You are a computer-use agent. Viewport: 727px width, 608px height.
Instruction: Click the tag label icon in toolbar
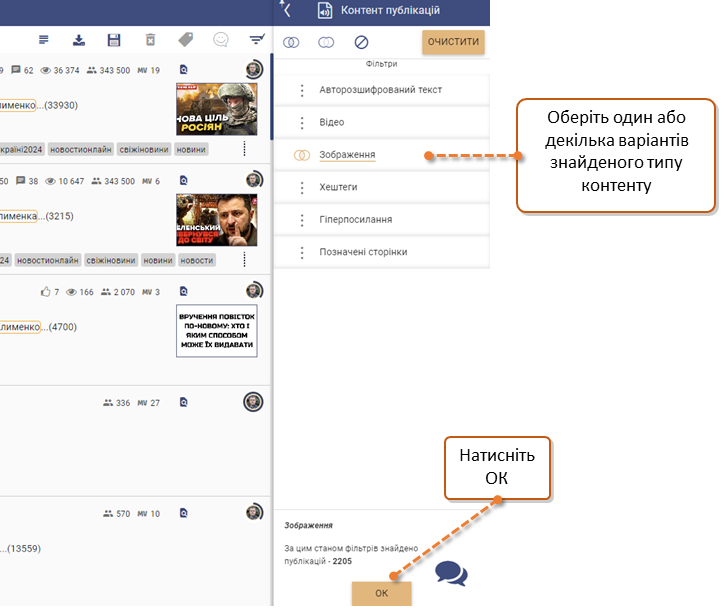tap(185, 40)
